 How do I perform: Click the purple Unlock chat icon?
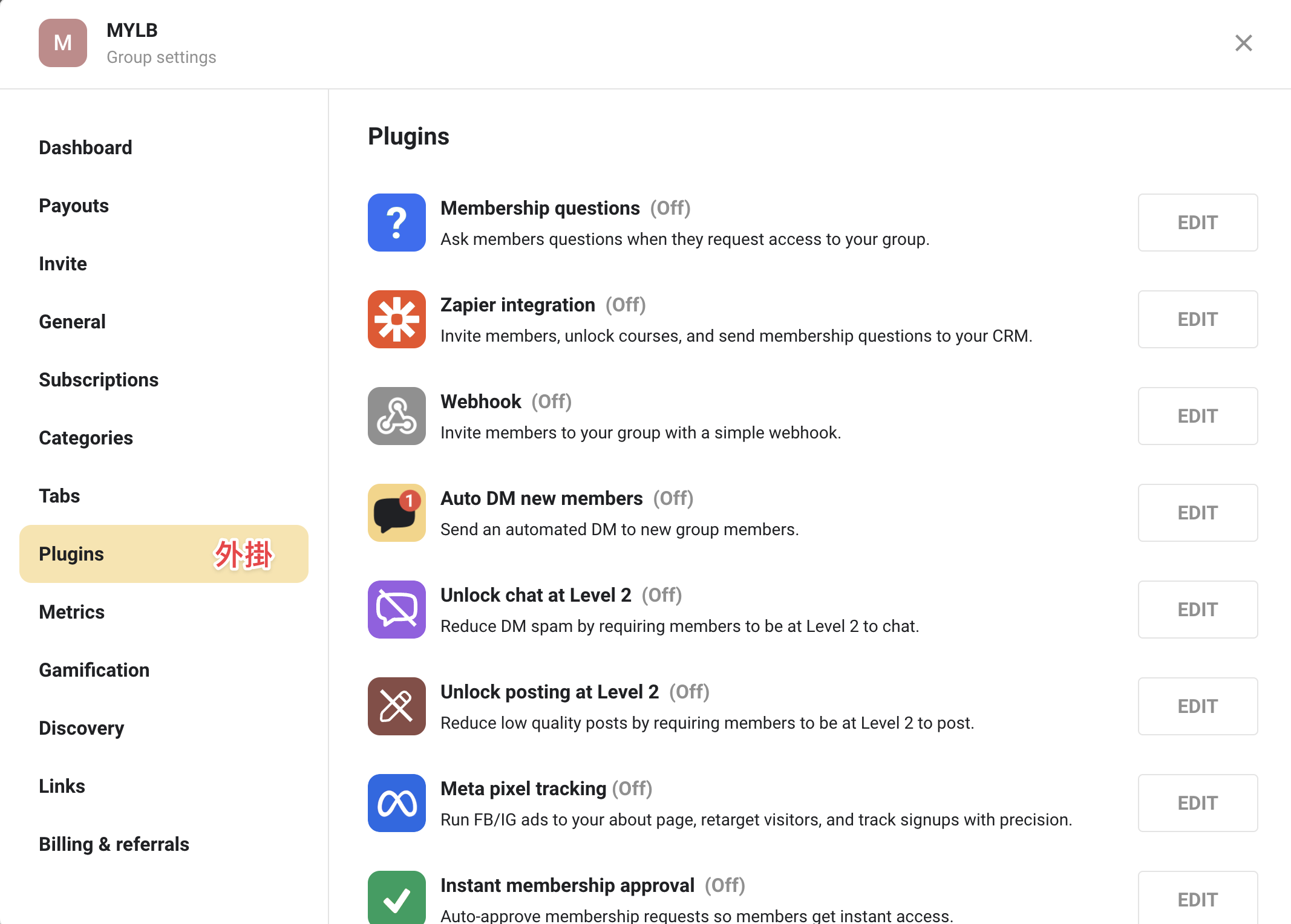coord(397,610)
